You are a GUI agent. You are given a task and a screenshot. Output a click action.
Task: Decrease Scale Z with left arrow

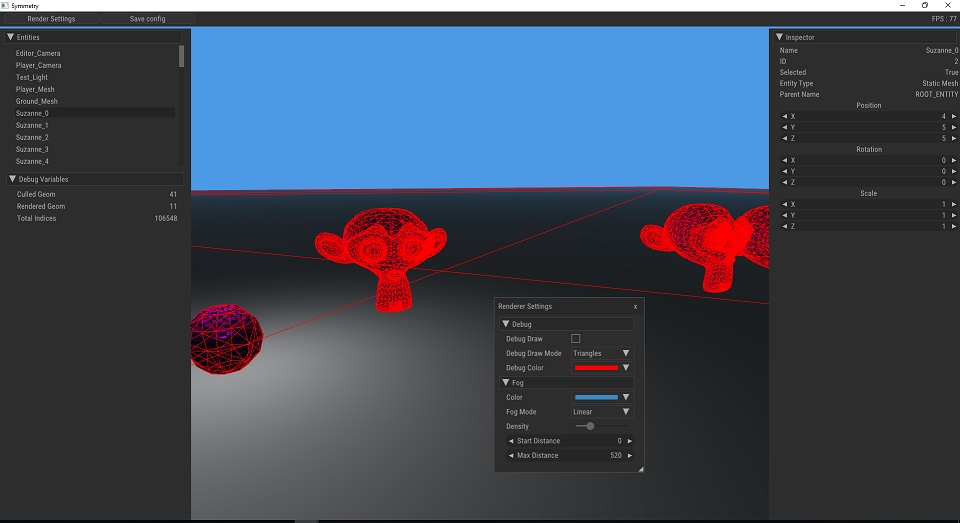pos(784,227)
